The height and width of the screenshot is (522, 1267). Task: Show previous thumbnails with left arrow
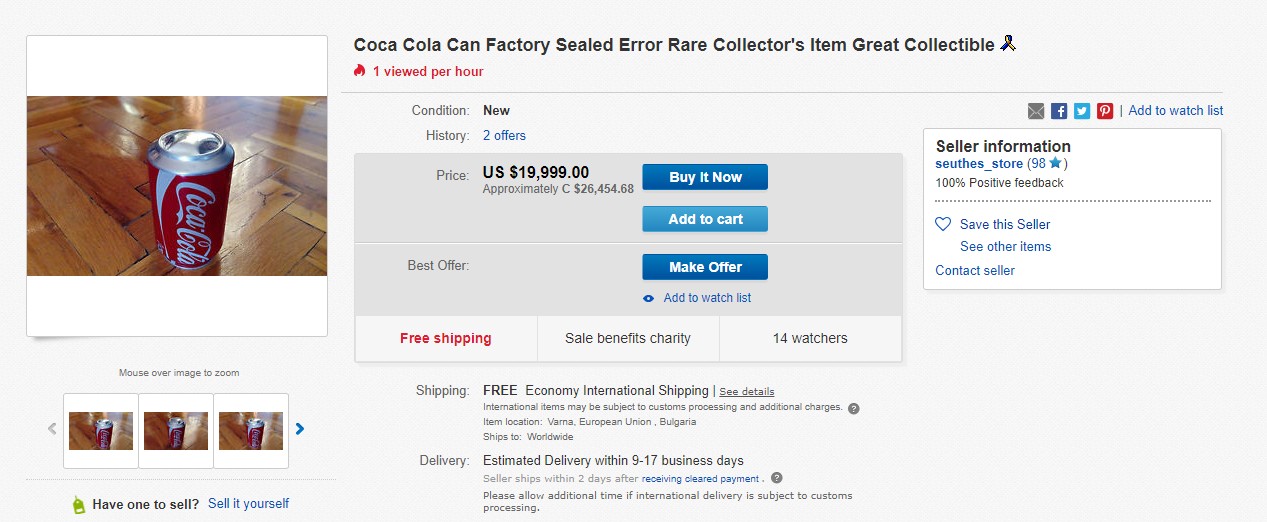click(52, 429)
